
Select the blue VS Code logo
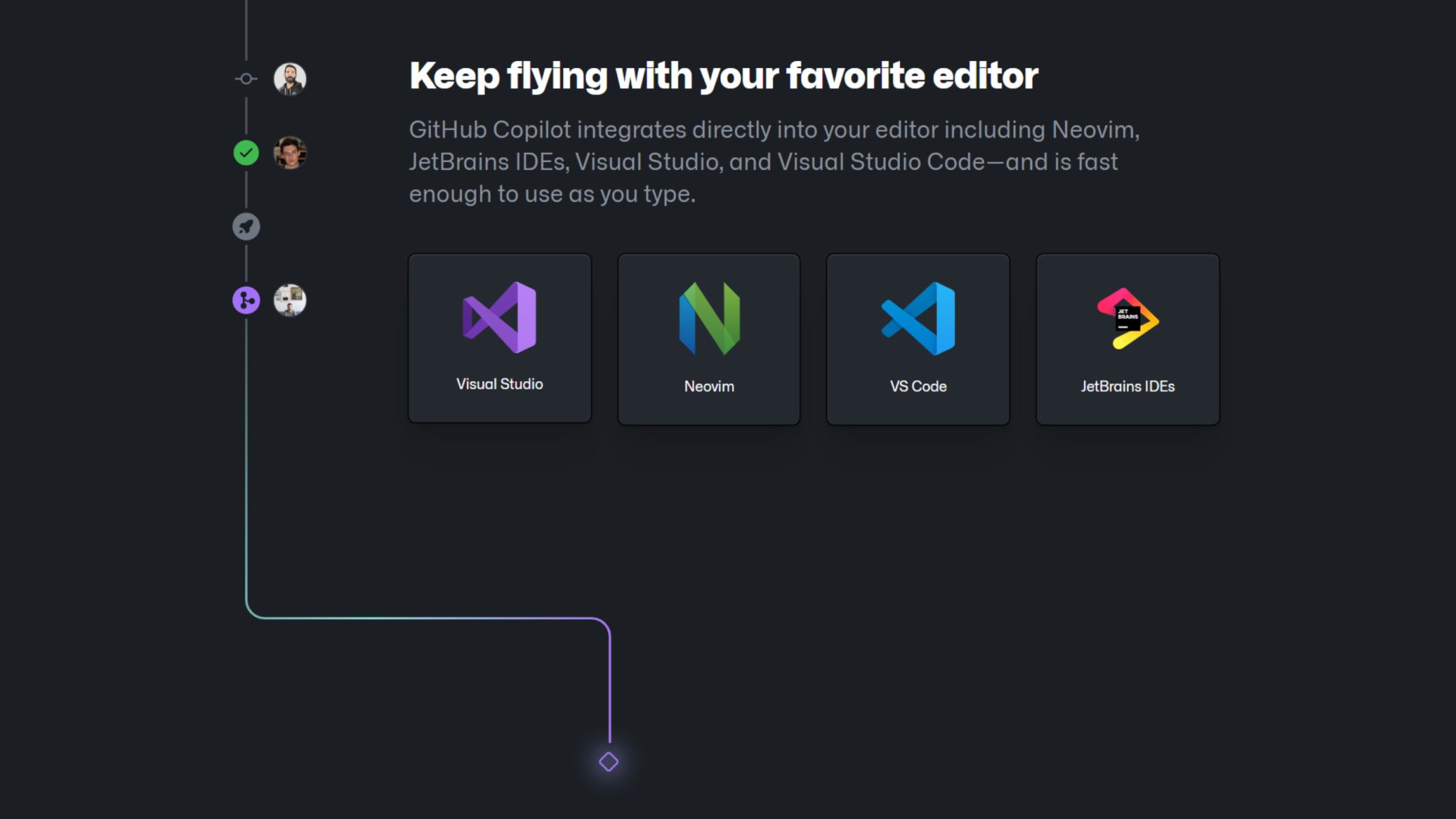pyautogui.click(x=918, y=318)
